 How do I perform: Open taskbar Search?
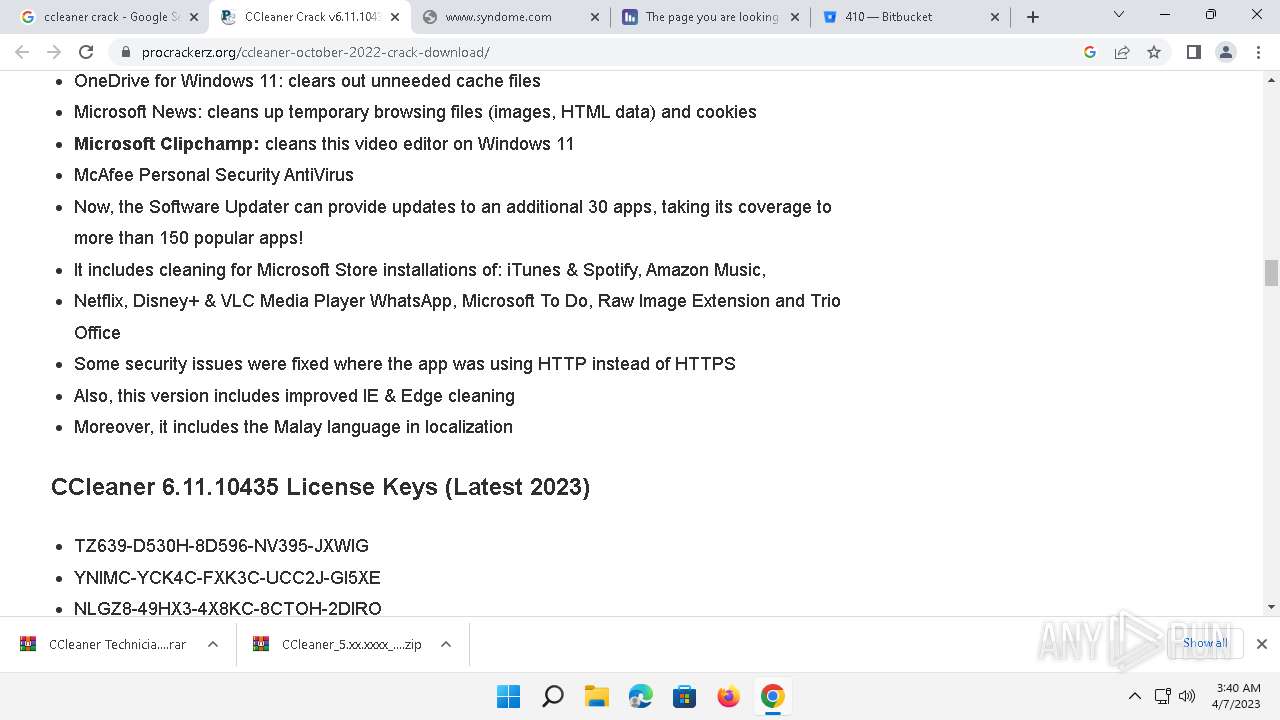552,696
